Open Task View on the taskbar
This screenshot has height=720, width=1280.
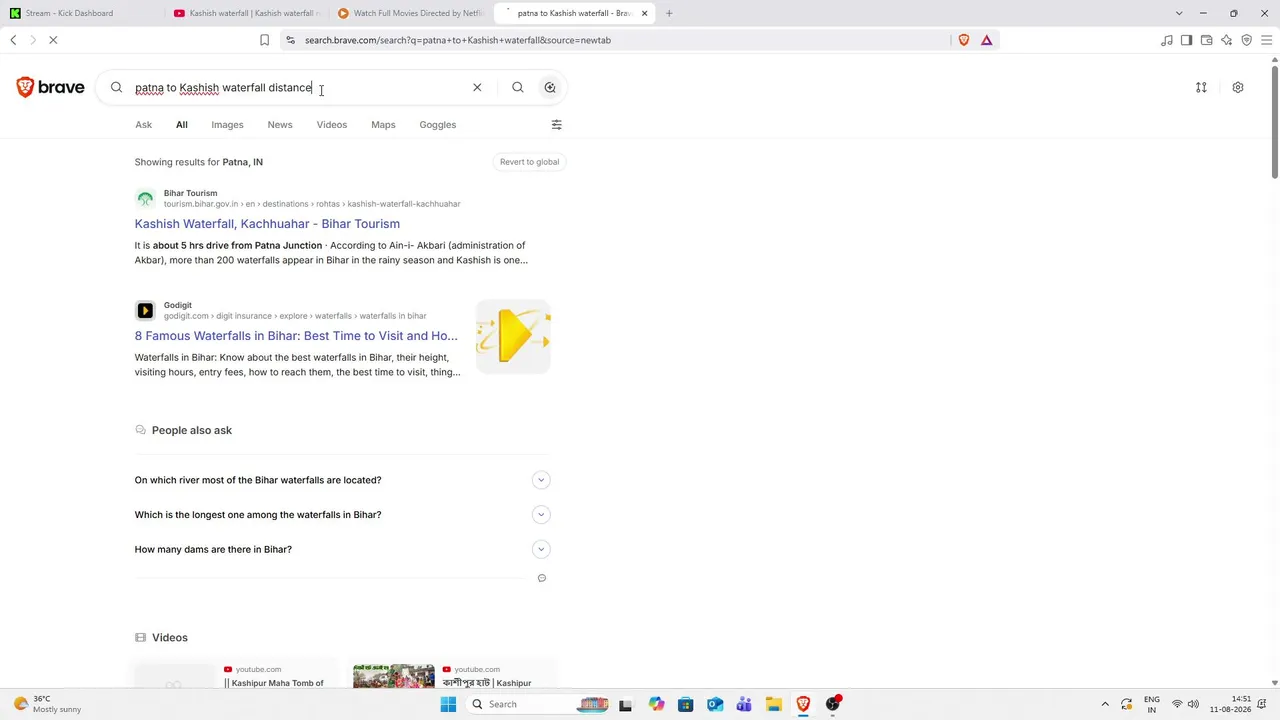point(626,704)
